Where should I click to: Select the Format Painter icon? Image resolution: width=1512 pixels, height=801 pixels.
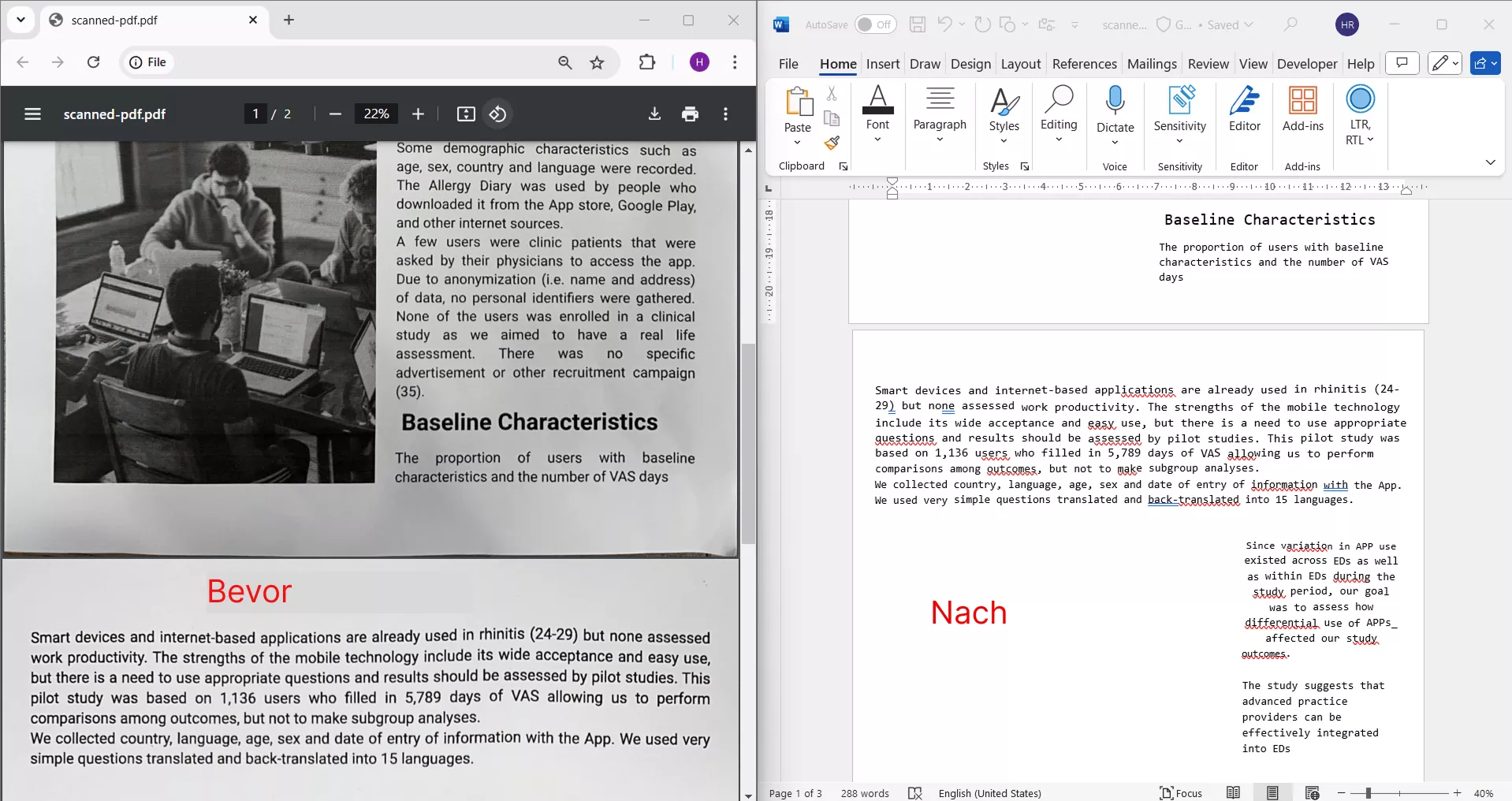point(832,143)
